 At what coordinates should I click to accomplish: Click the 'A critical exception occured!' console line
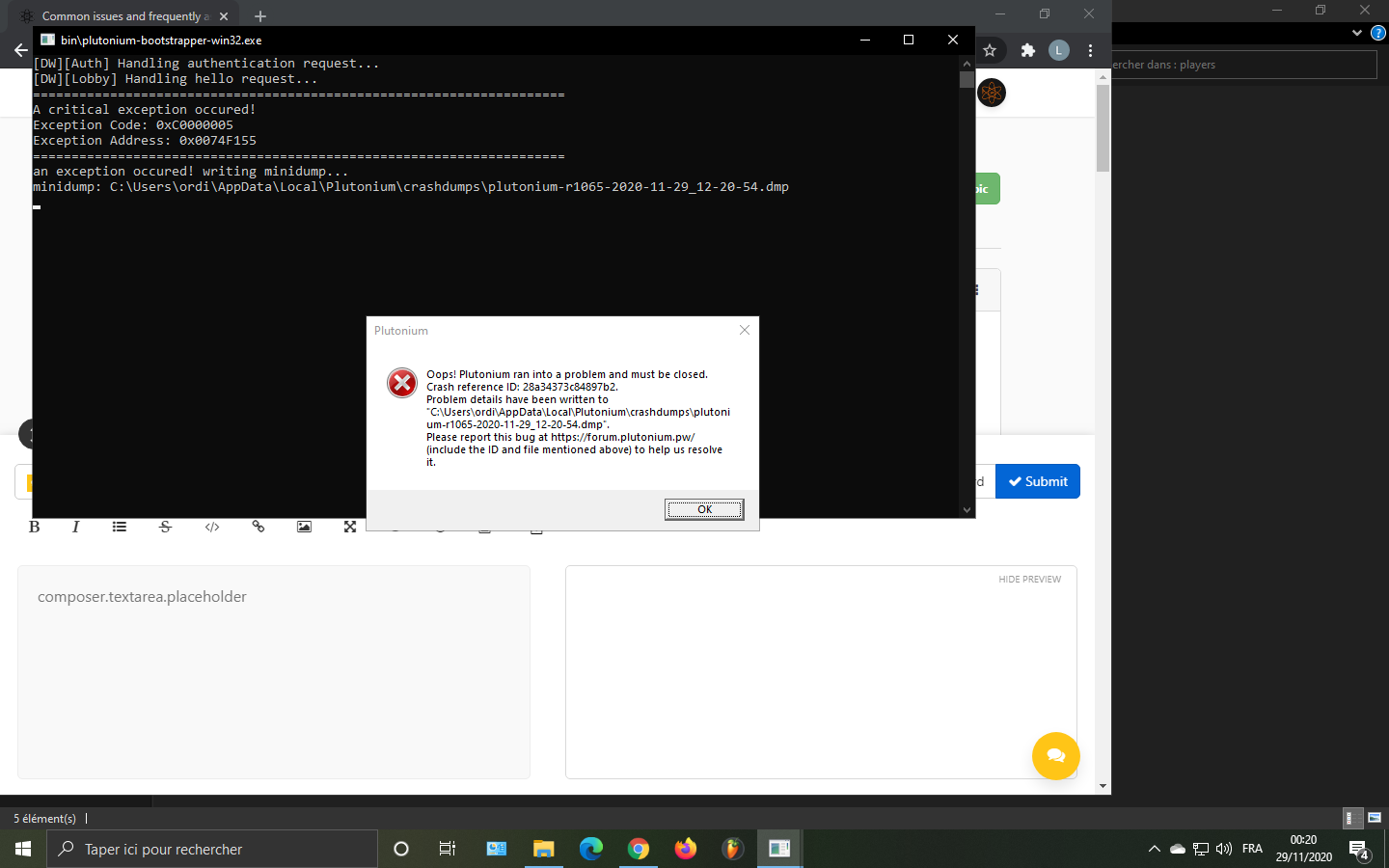tap(145, 110)
